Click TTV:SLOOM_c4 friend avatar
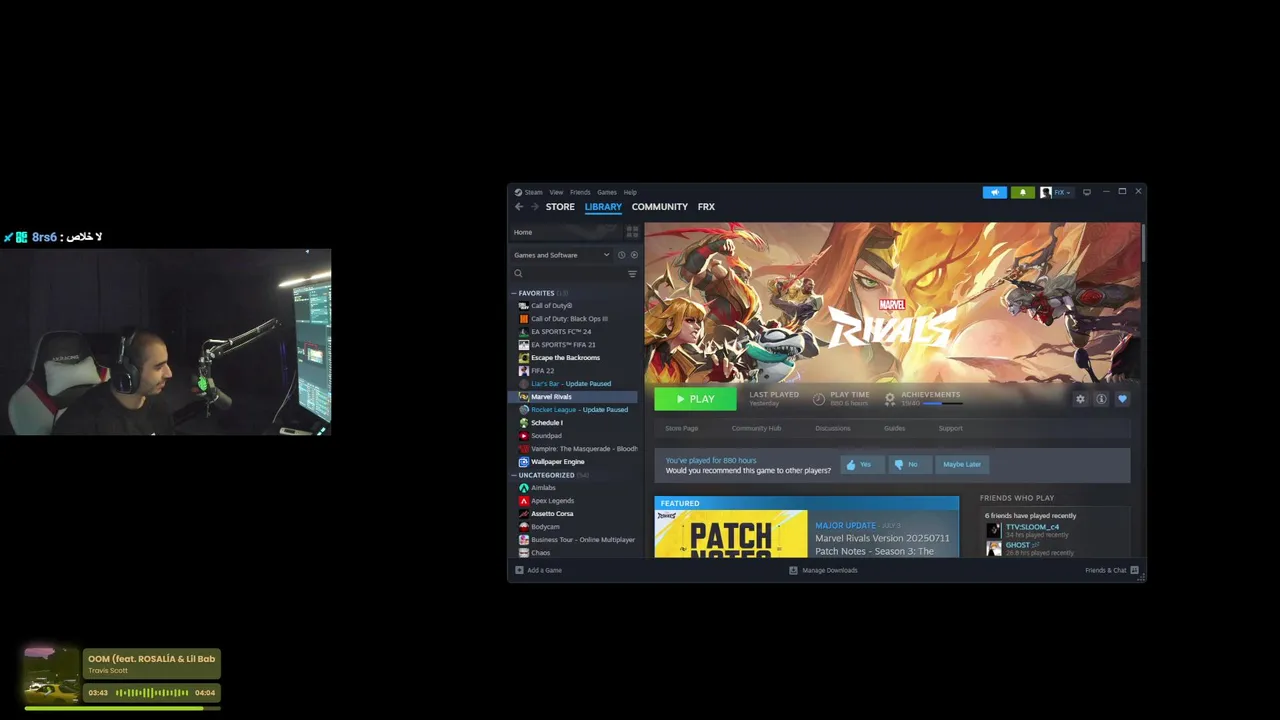The image size is (1280, 720). pos(993,531)
